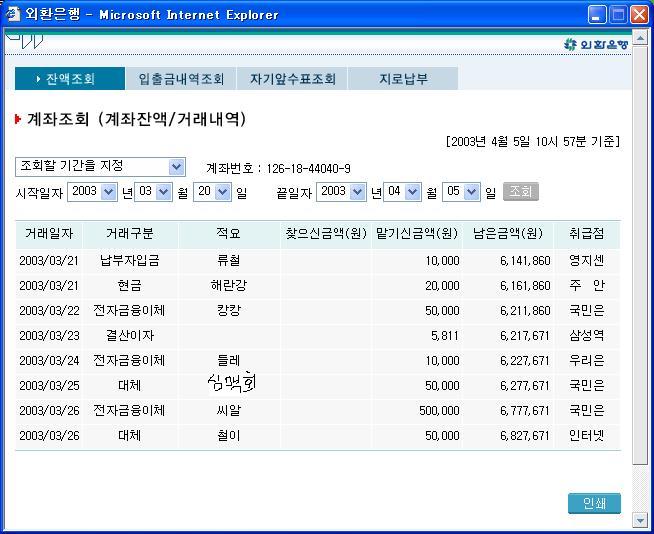Open the 자기앞수표조회 tab
This screenshot has height=534, width=654.
tap(292, 79)
